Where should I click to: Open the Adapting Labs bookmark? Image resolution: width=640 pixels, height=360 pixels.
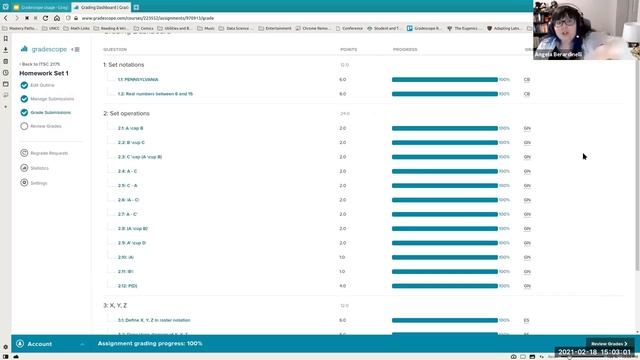[504, 29]
